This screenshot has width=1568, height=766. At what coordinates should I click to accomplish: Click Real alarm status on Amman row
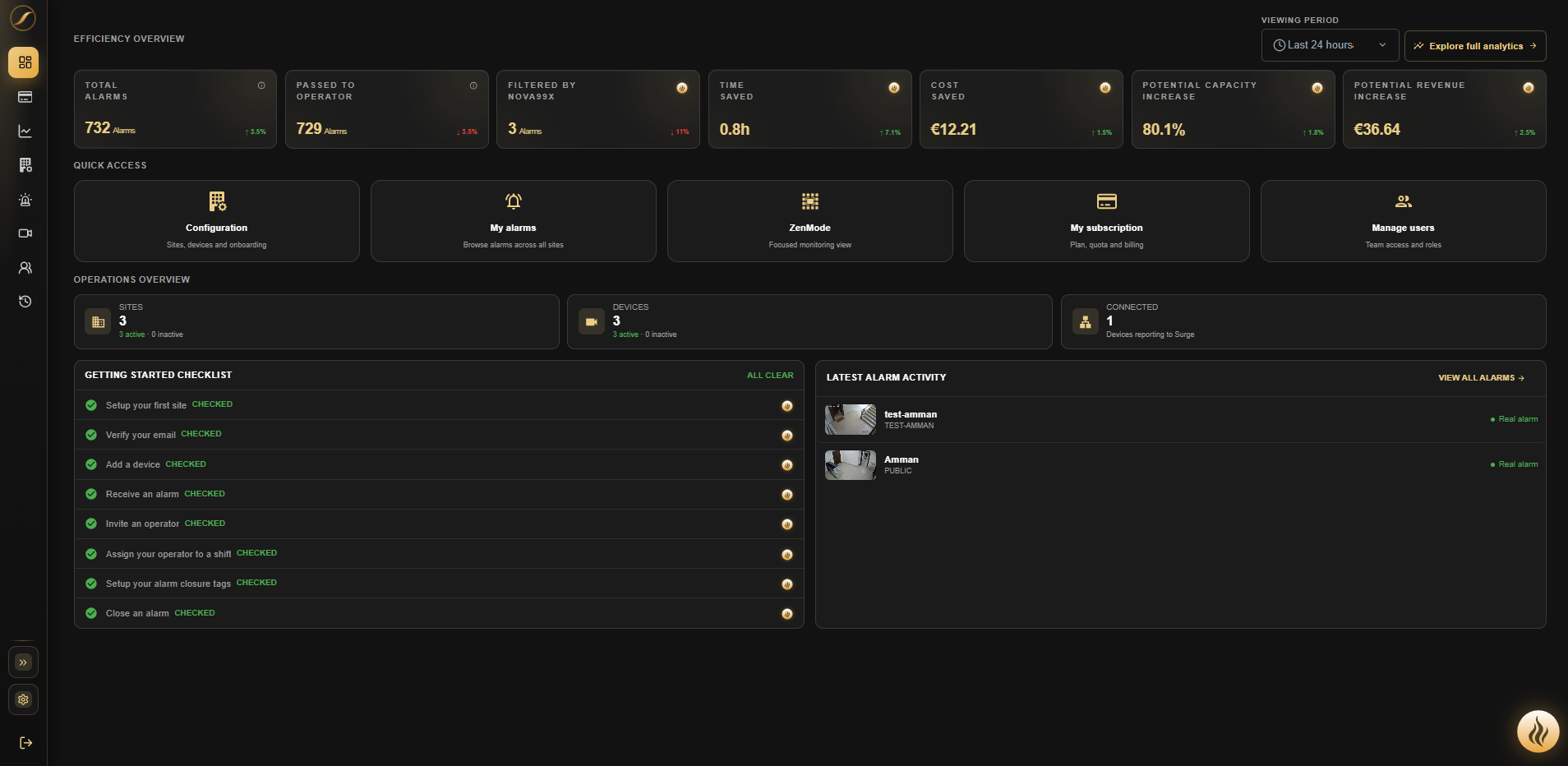pos(1514,464)
